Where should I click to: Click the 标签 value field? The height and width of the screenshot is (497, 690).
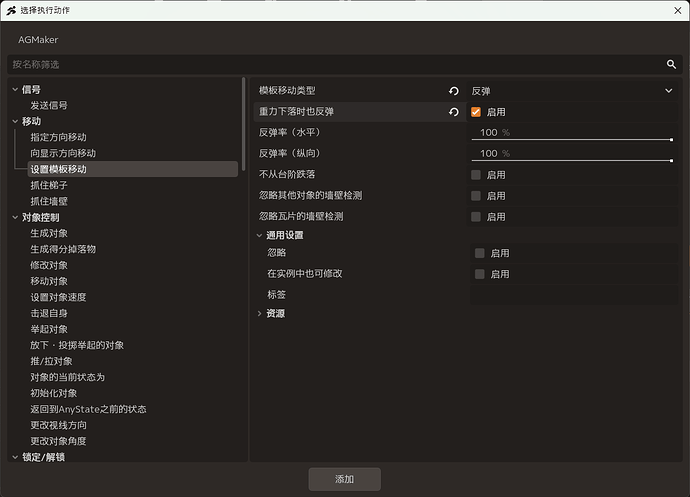point(573,295)
